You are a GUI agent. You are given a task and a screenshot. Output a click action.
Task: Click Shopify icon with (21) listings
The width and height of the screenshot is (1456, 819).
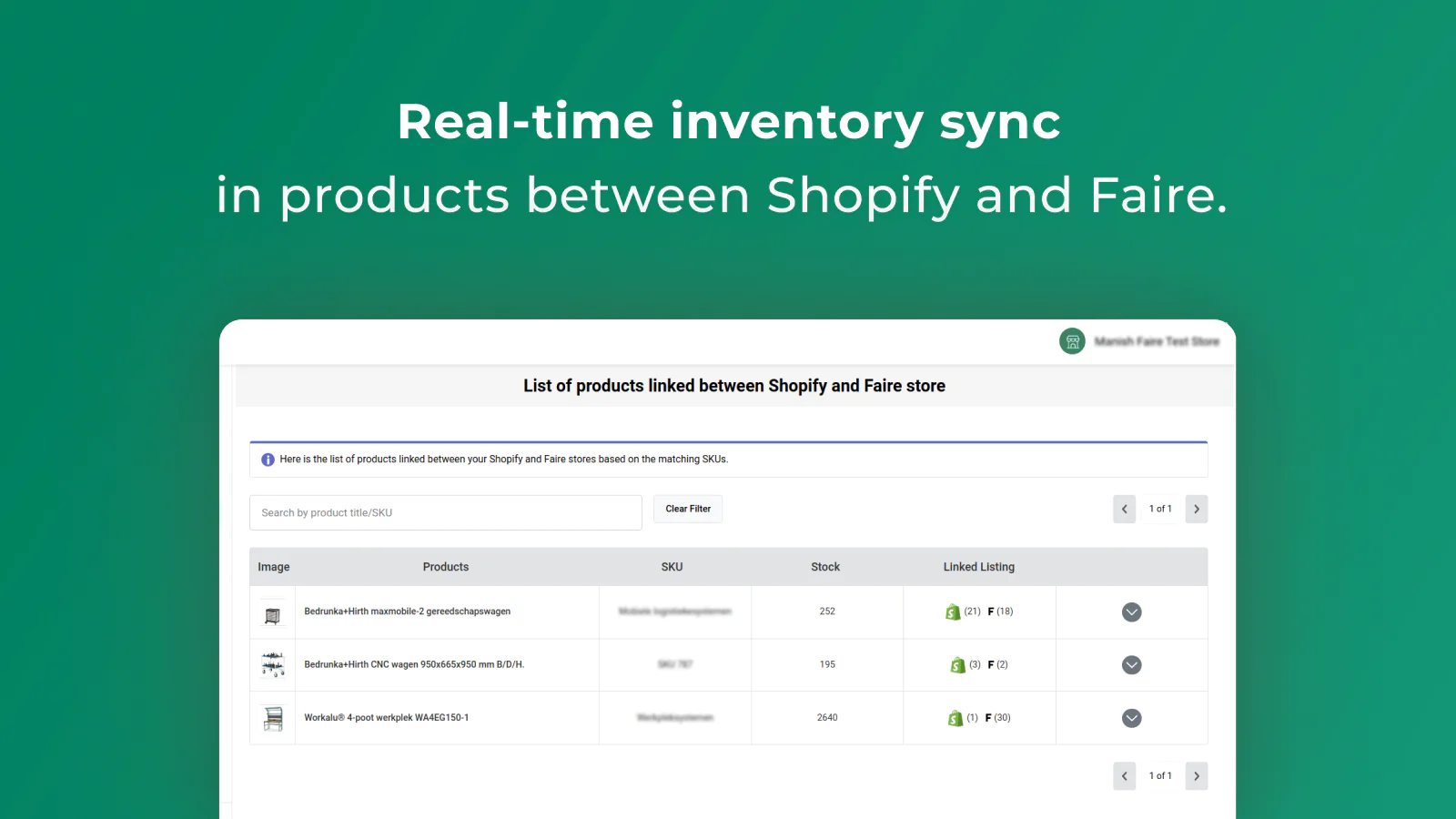(953, 612)
